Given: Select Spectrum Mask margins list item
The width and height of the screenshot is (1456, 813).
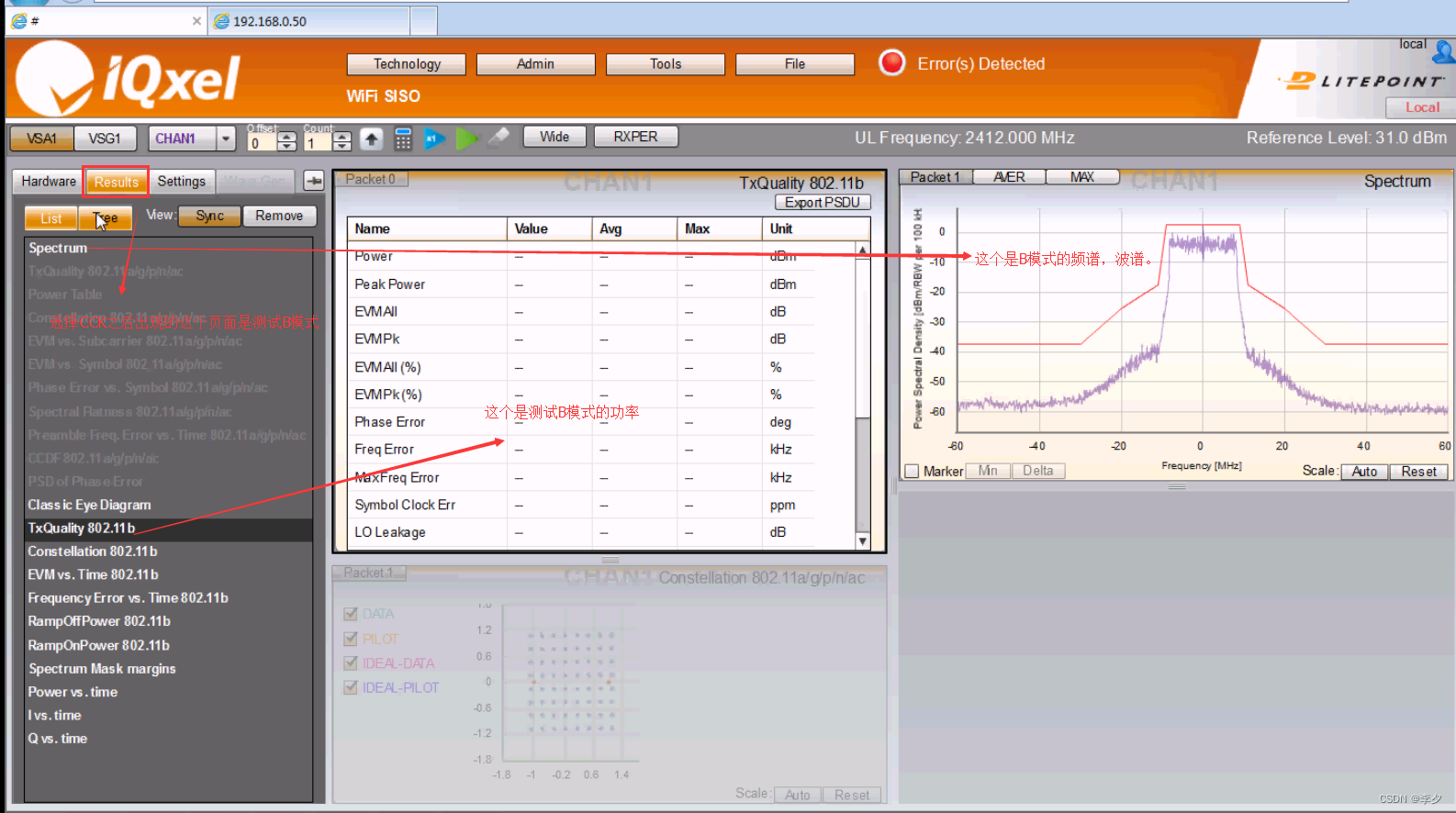Looking at the screenshot, I should click(168, 669).
